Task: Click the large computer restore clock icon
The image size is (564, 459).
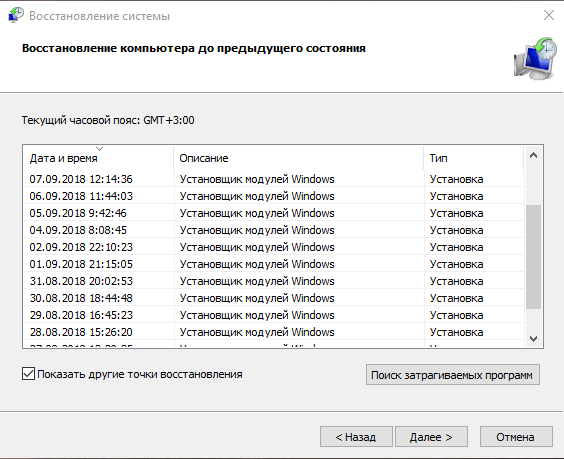Action: click(x=535, y=58)
